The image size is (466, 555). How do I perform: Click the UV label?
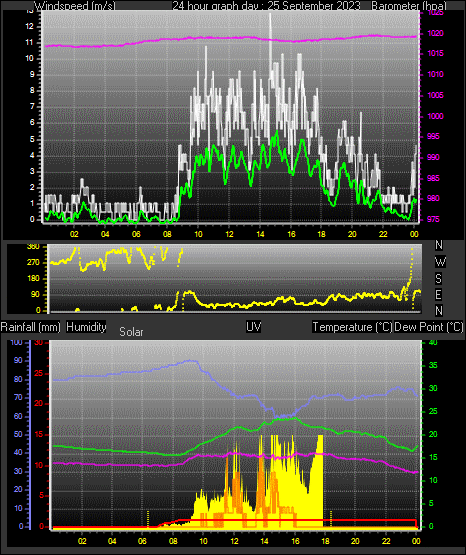pyautogui.click(x=253, y=327)
